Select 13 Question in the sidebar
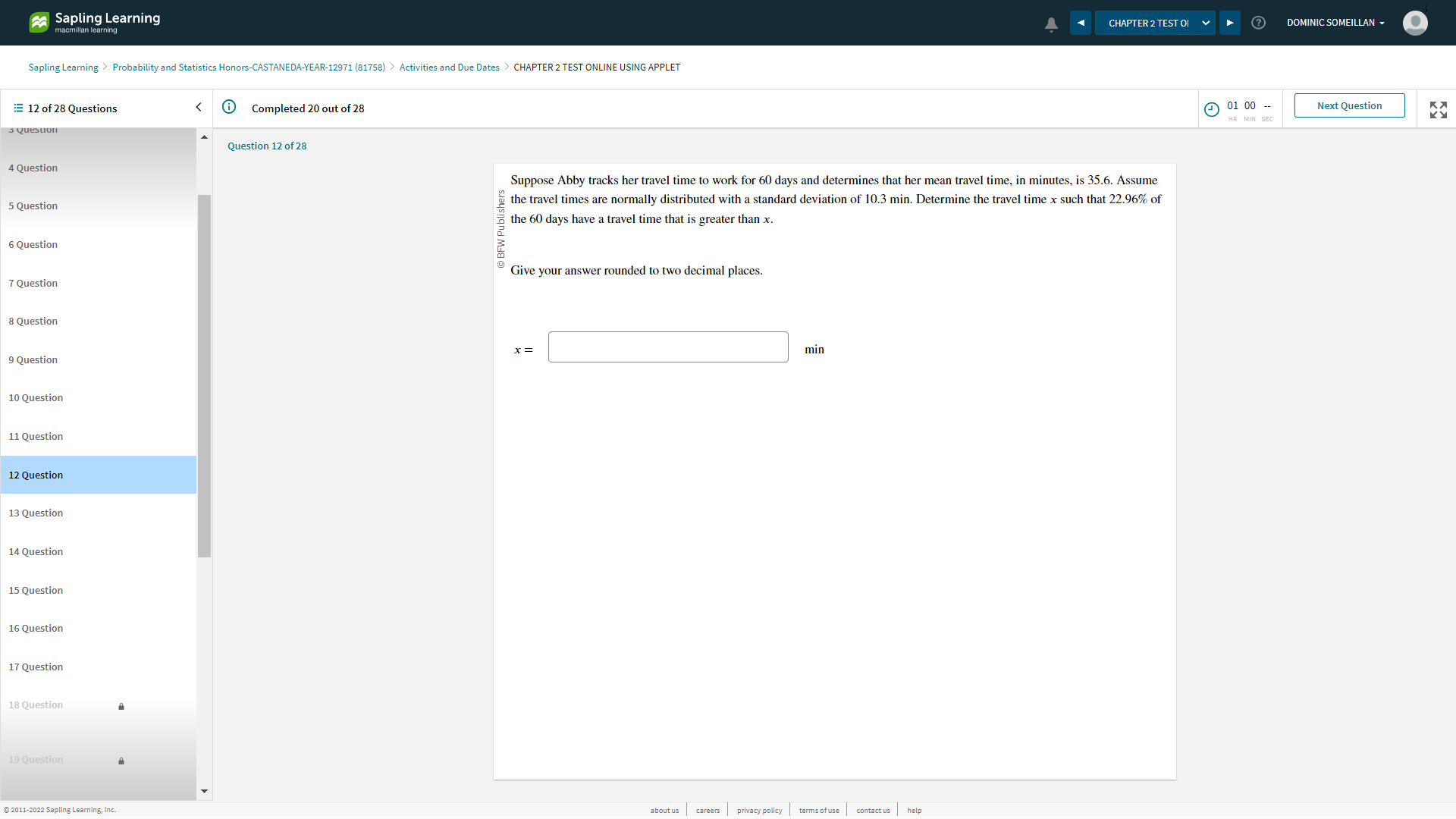Image resolution: width=1456 pixels, height=819 pixels. (36, 513)
